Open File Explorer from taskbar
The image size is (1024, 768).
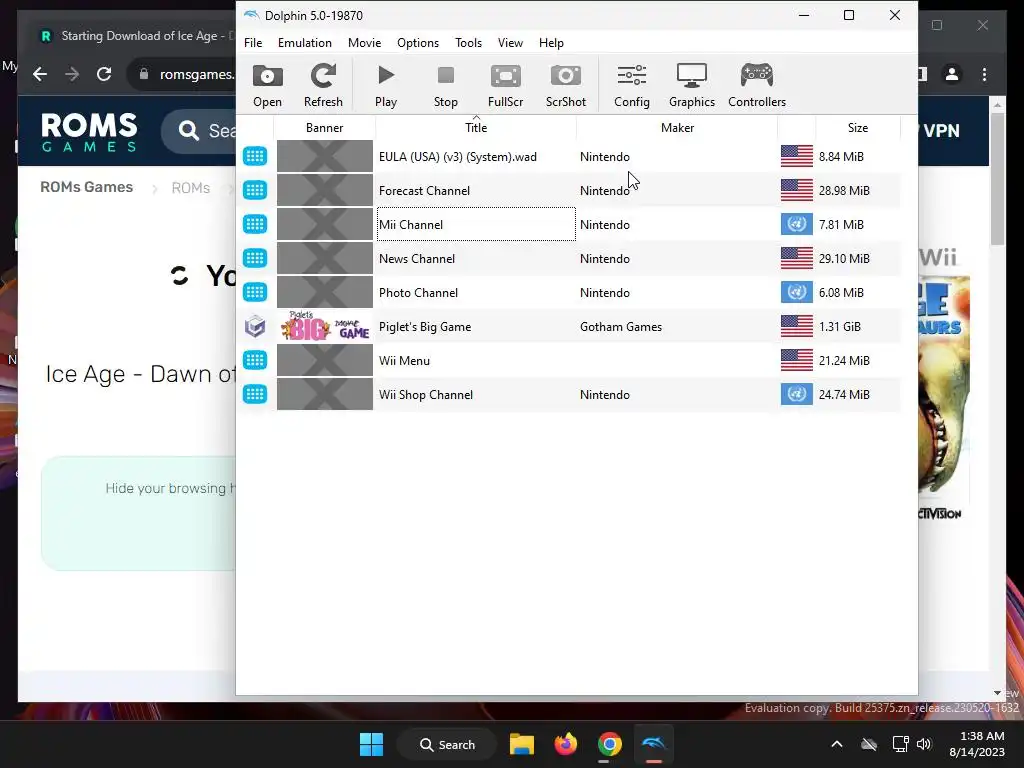pos(522,744)
